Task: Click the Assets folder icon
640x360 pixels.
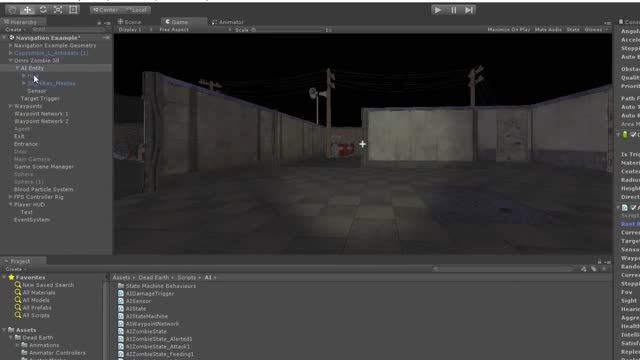Action: click(11, 330)
